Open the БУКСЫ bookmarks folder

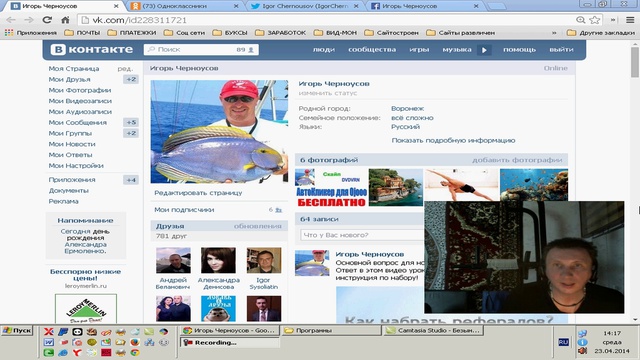(x=230, y=33)
